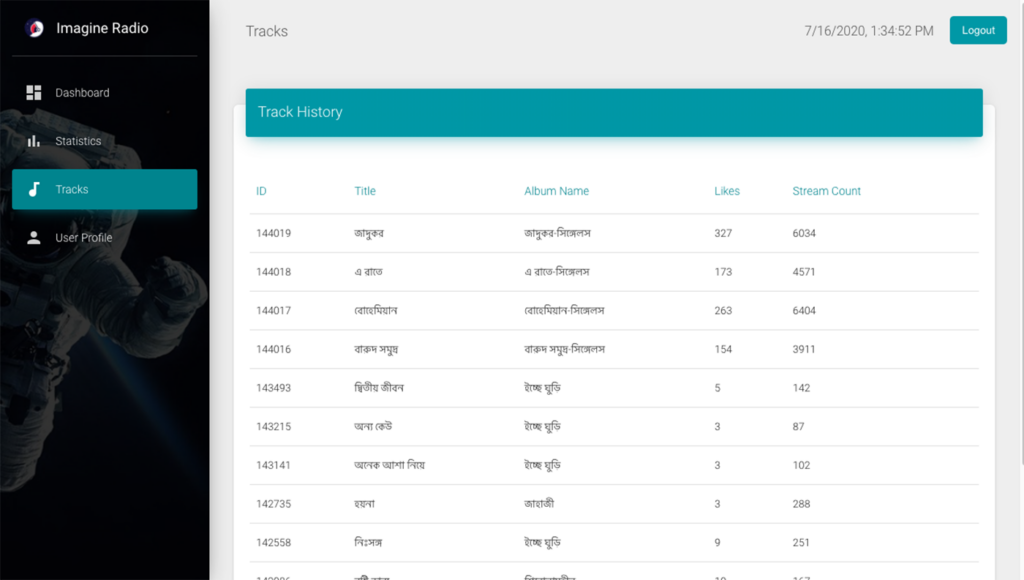Image resolution: width=1024 pixels, height=580 pixels.
Task: Click the User Profile person icon
Action: (x=34, y=238)
